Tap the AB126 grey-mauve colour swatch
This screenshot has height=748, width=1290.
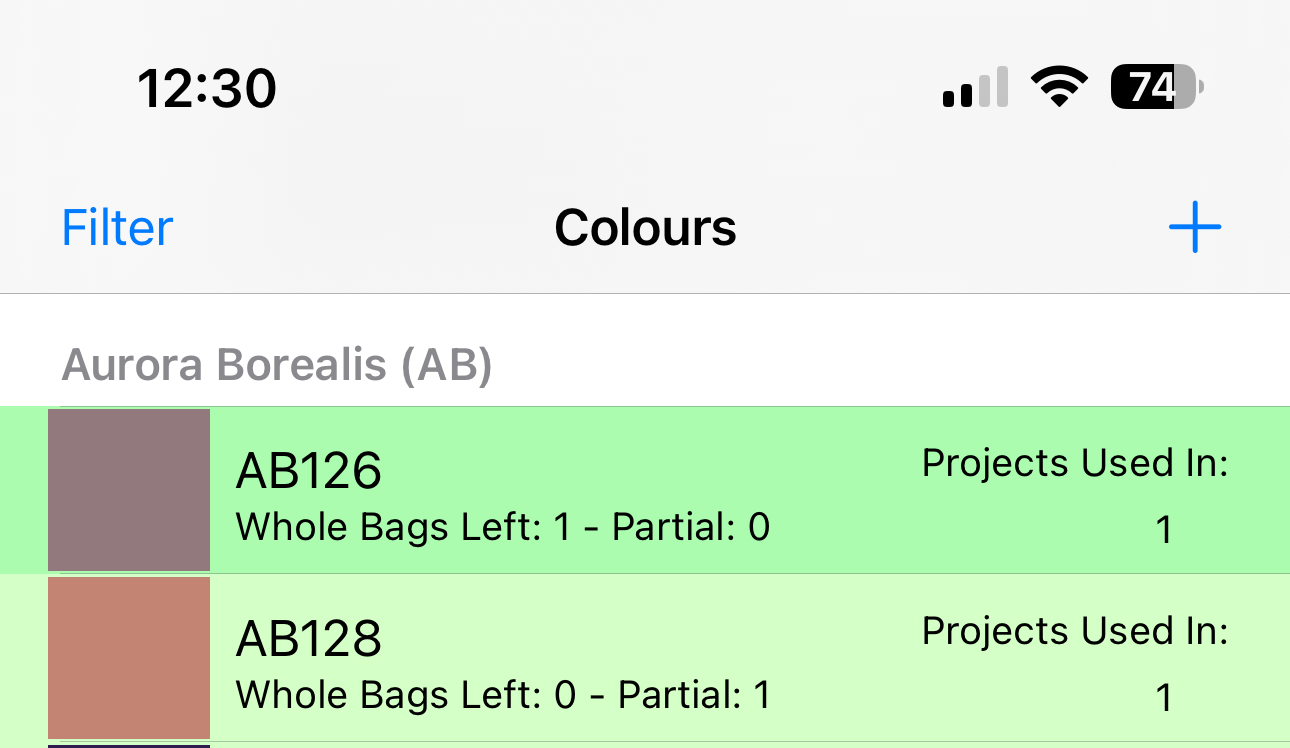coord(129,490)
